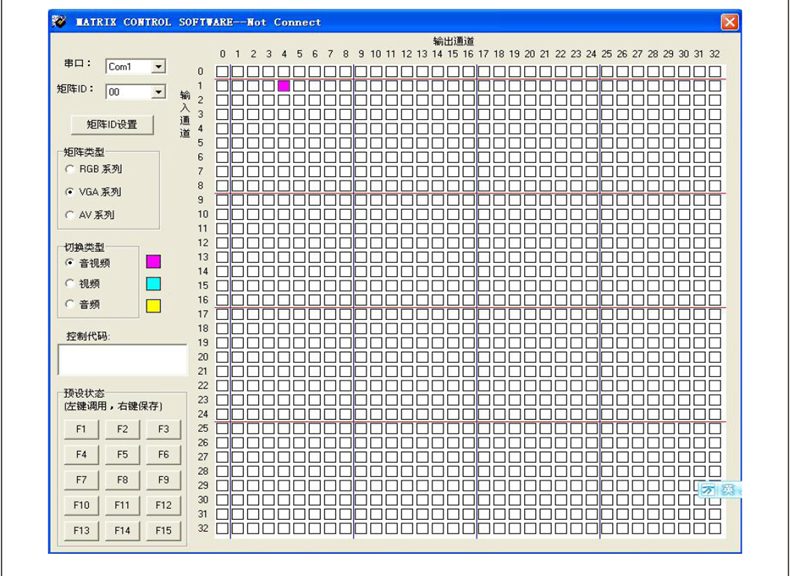Recall preset F9
This screenshot has height=576, width=790.
pos(163,480)
